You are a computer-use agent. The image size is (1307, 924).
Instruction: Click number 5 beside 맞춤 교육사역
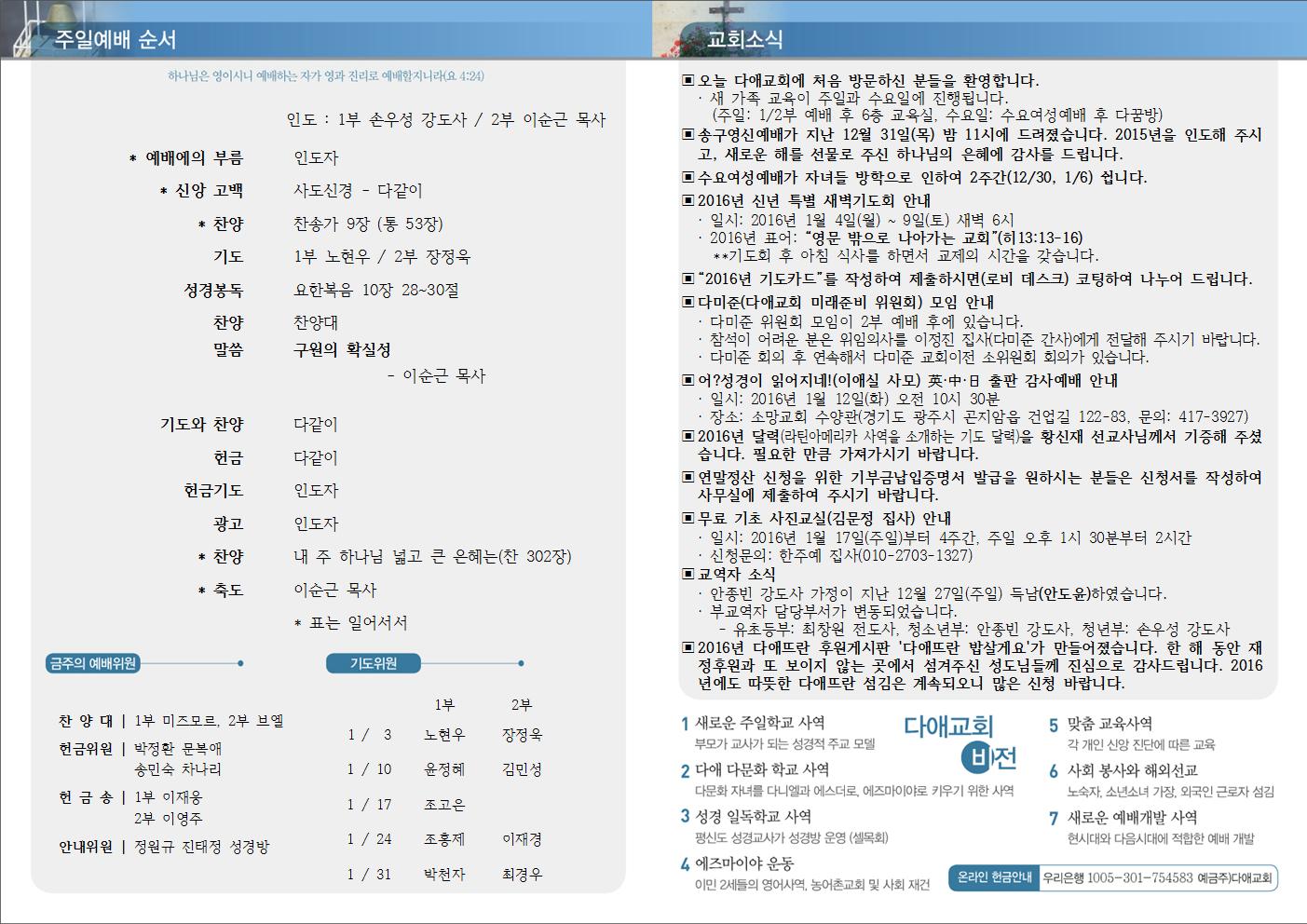coord(1054,725)
